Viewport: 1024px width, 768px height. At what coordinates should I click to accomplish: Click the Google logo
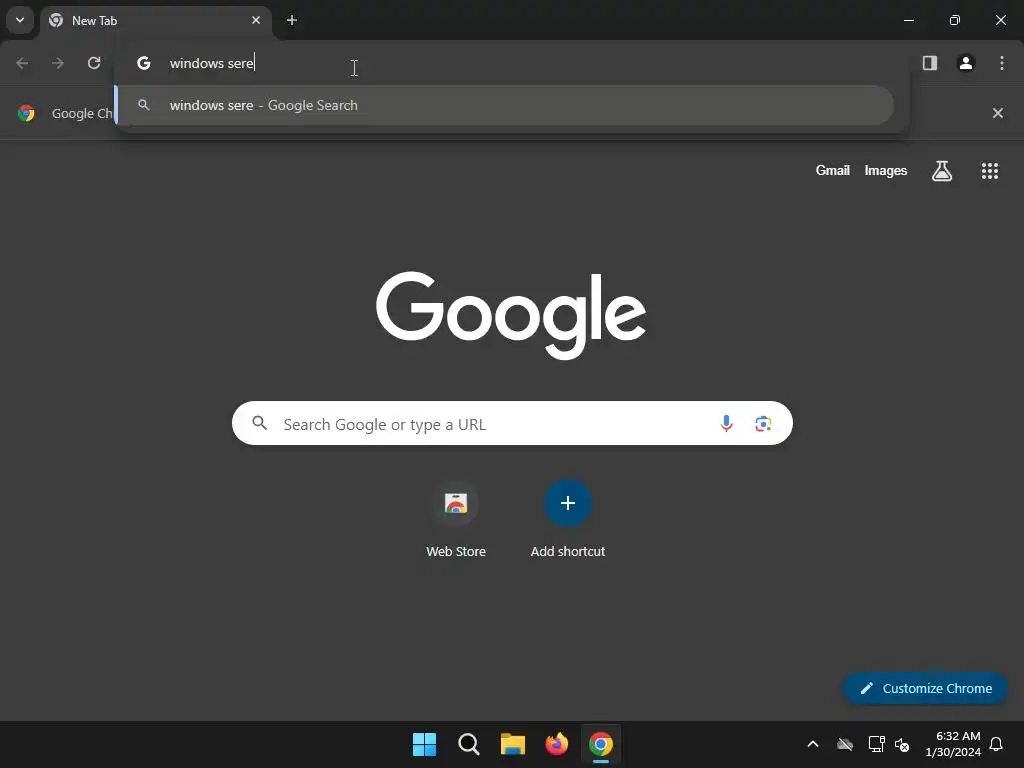pyautogui.click(x=511, y=315)
